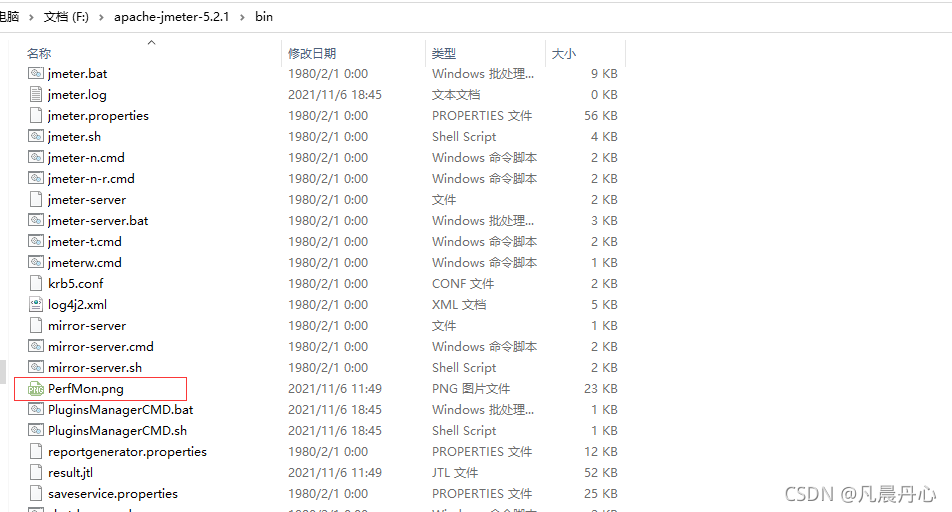The image size is (952, 512).
Task: Navigate to apache-jmeter-5.2.1 breadcrumb folder
Action: click(x=172, y=16)
